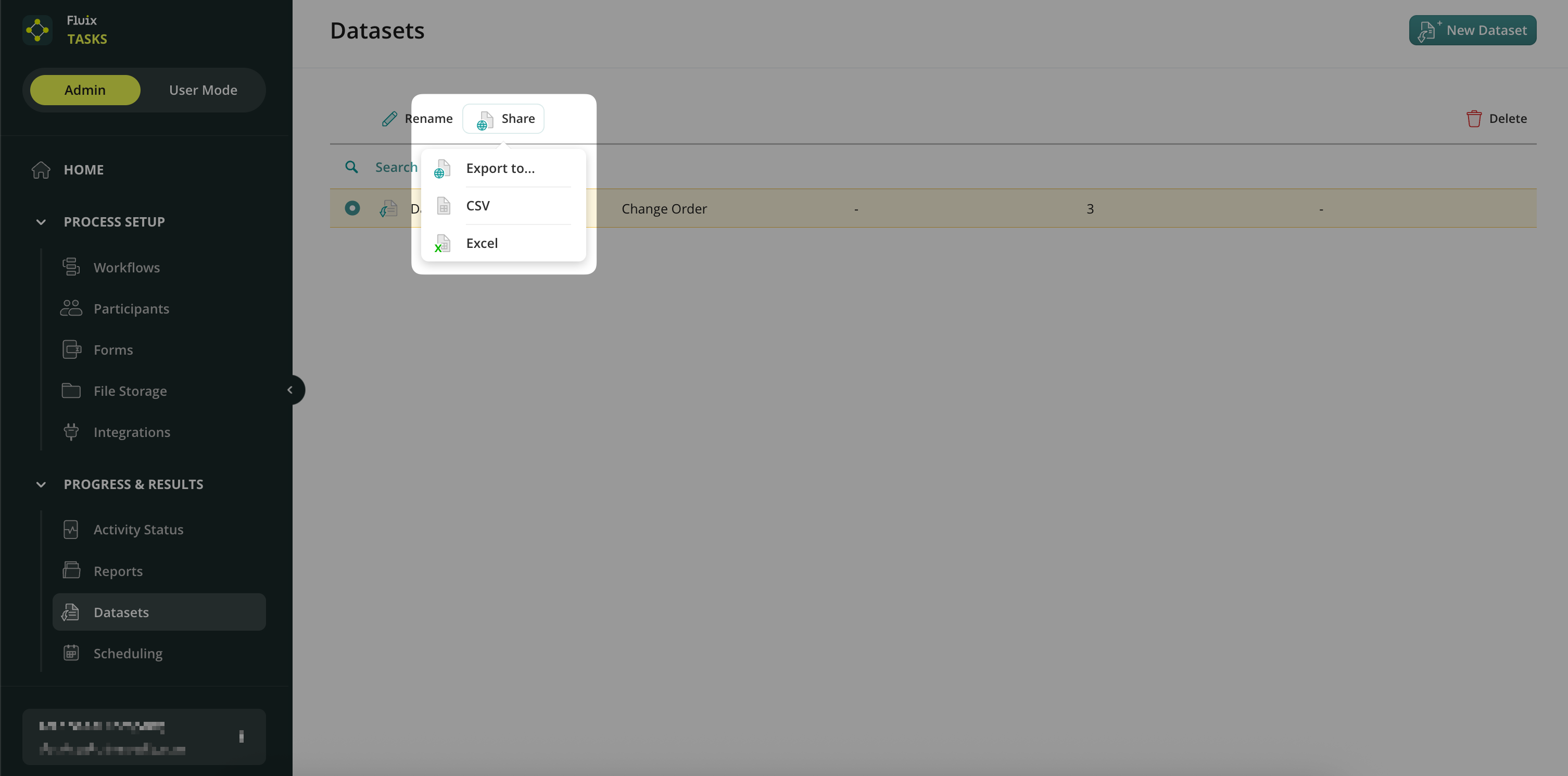Image resolution: width=1568 pixels, height=776 pixels.
Task: Click the New Dataset button
Action: tap(1472, 30)
